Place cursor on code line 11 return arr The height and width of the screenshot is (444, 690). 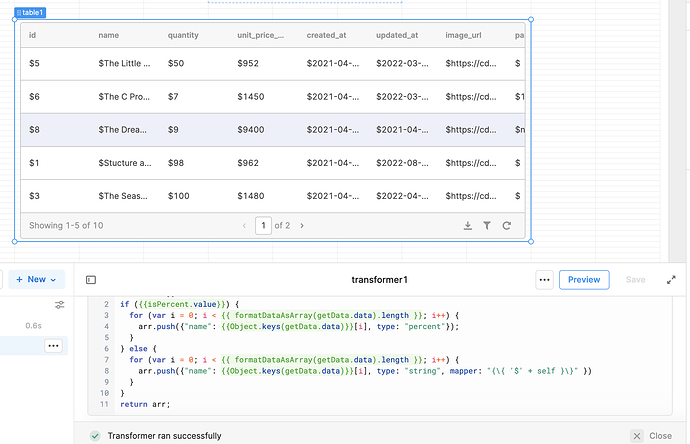145,404
